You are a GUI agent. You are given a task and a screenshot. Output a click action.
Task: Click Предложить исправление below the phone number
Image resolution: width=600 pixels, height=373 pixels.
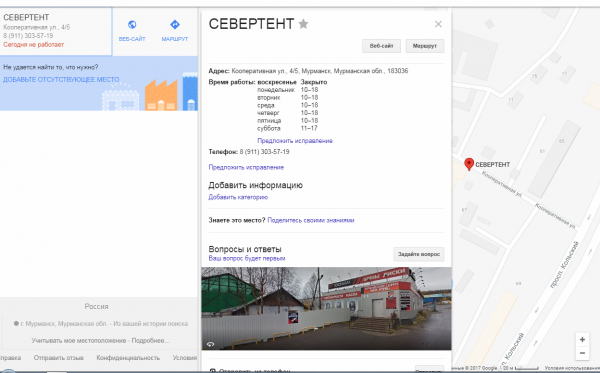pos(246,167)
